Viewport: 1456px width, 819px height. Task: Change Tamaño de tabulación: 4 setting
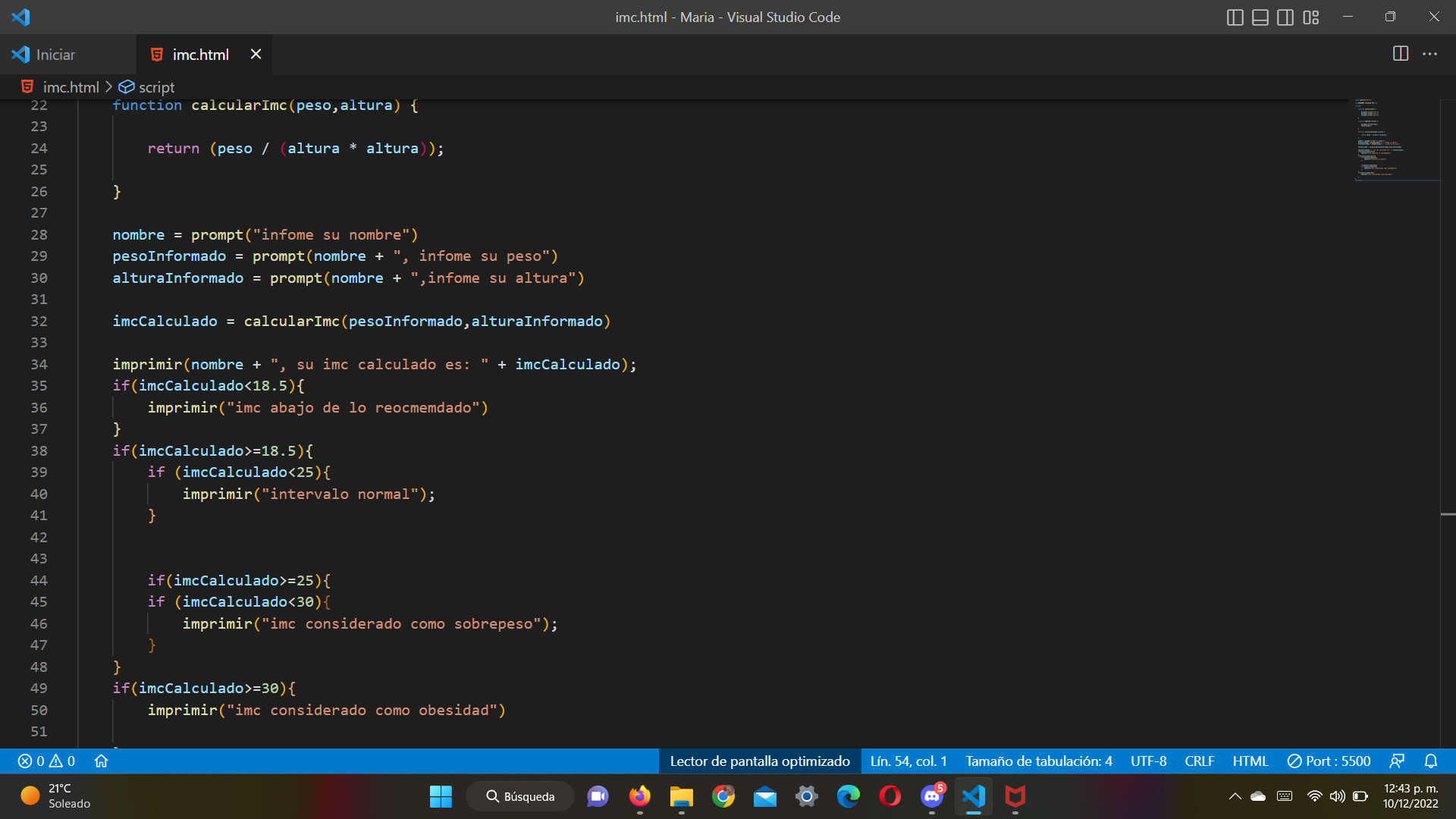click(1039, 761)
